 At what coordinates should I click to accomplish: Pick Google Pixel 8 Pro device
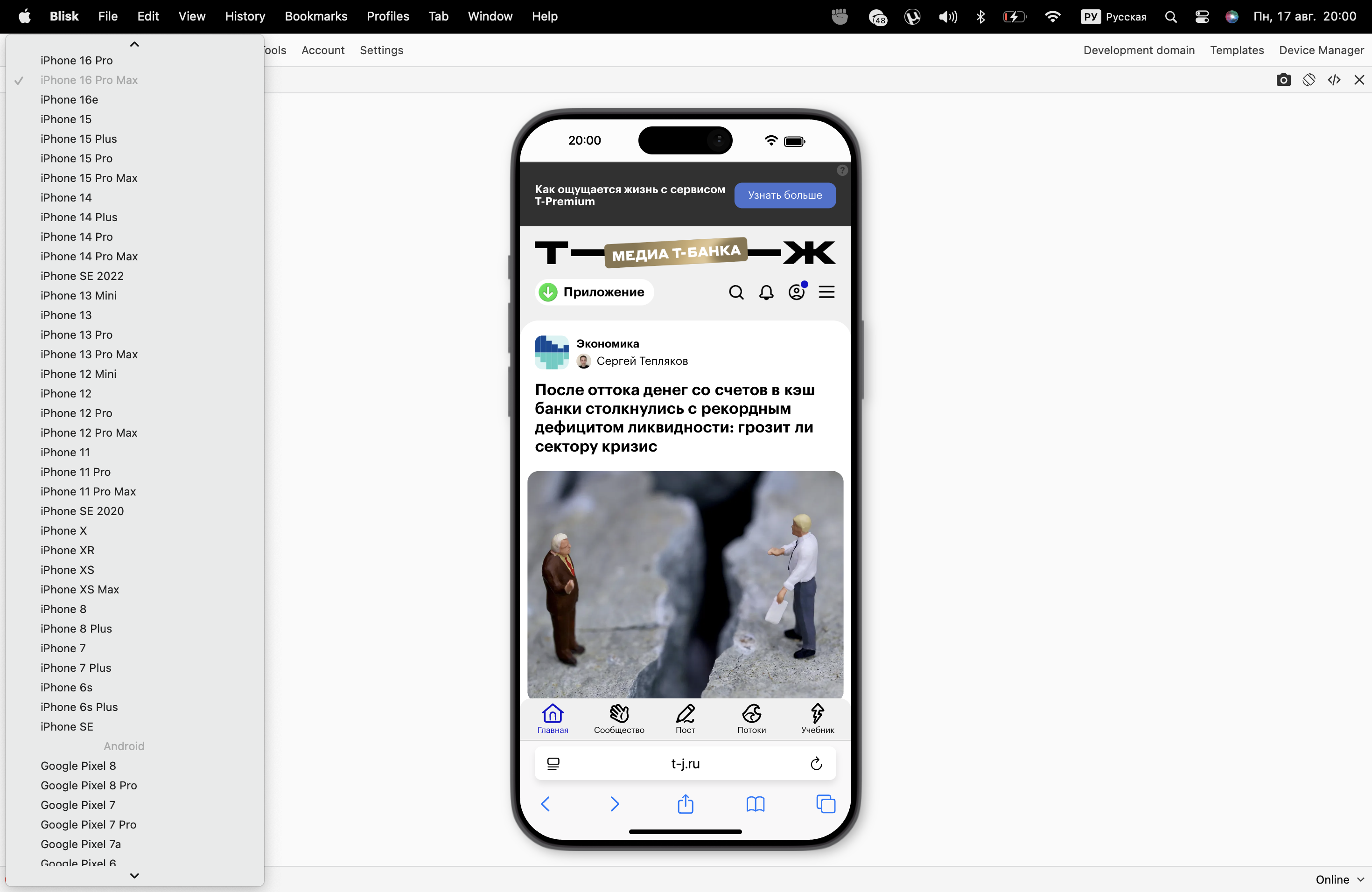click(135, 785)
